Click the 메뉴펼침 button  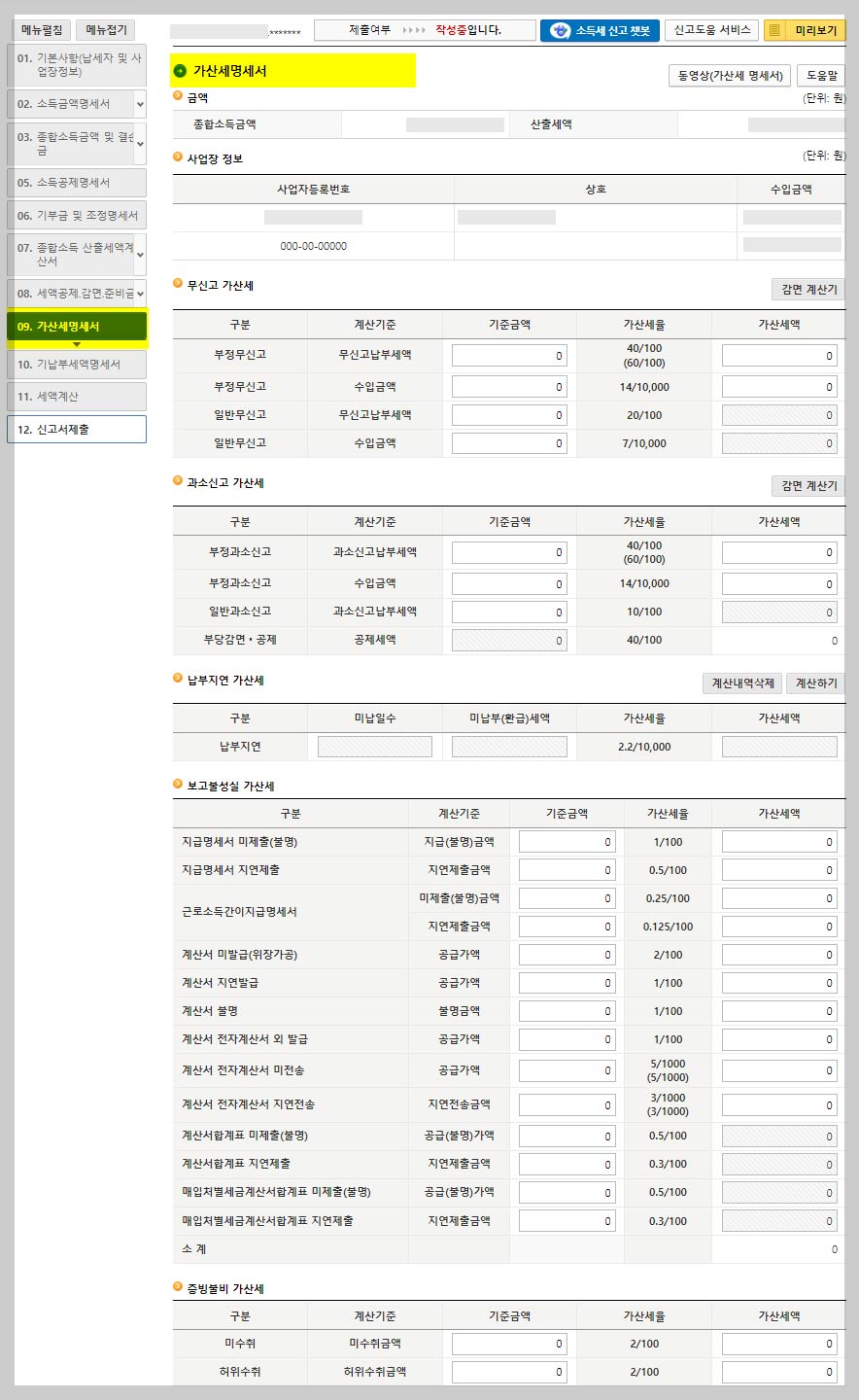click(x=42, y=30)
